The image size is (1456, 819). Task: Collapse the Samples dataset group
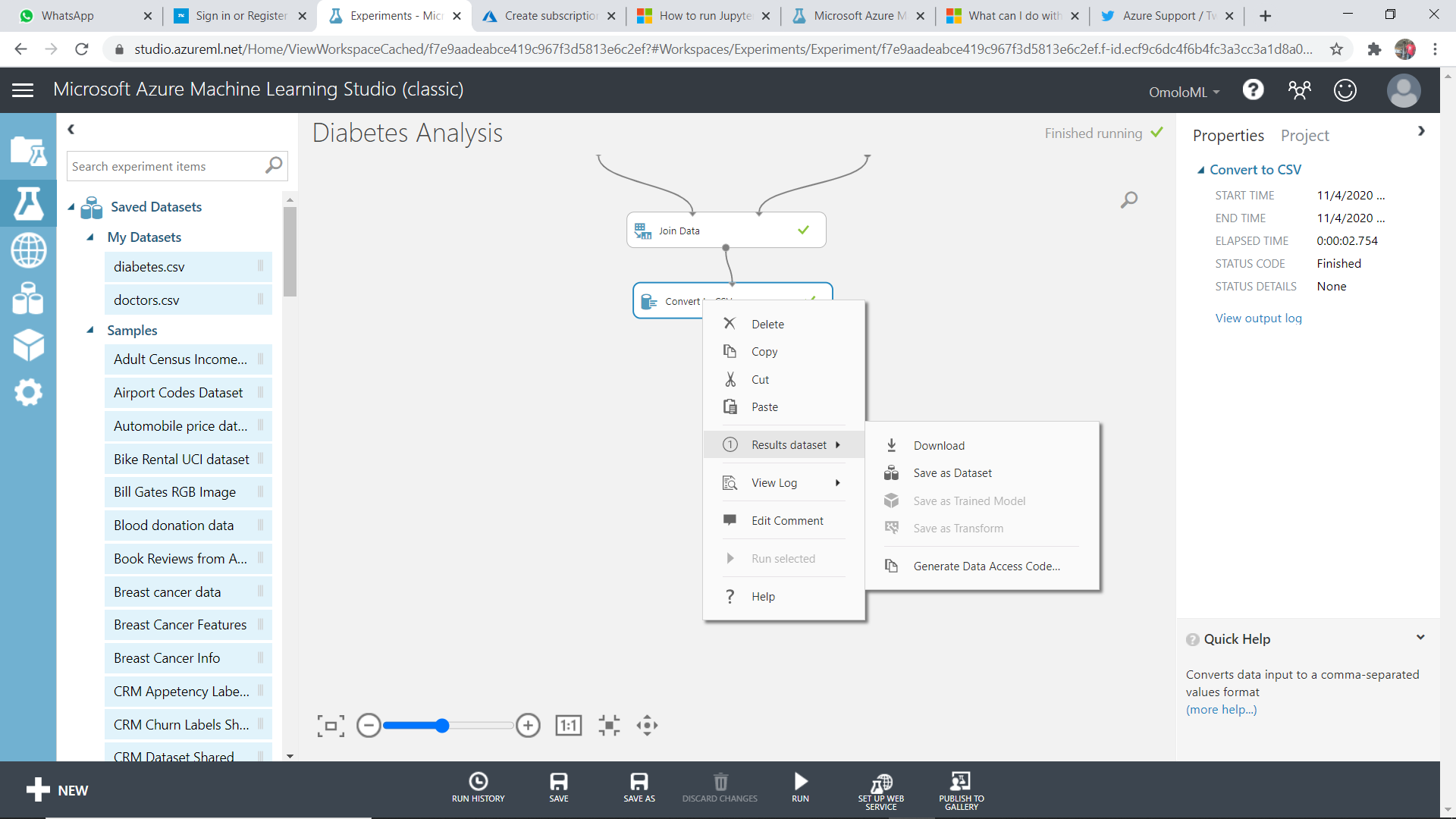[90, 331]
